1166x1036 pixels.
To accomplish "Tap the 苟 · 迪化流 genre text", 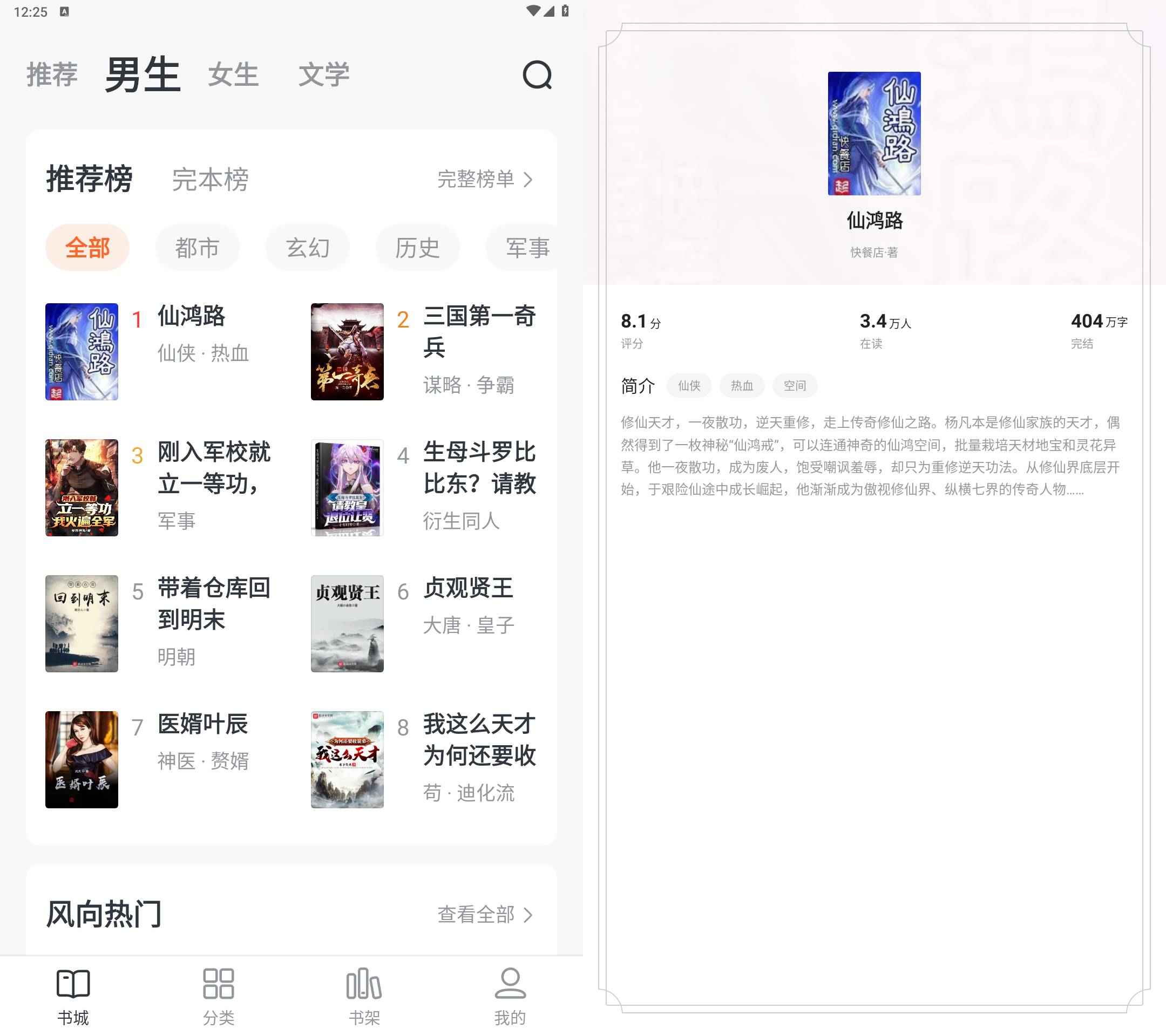I will click(x=469, y=793).
